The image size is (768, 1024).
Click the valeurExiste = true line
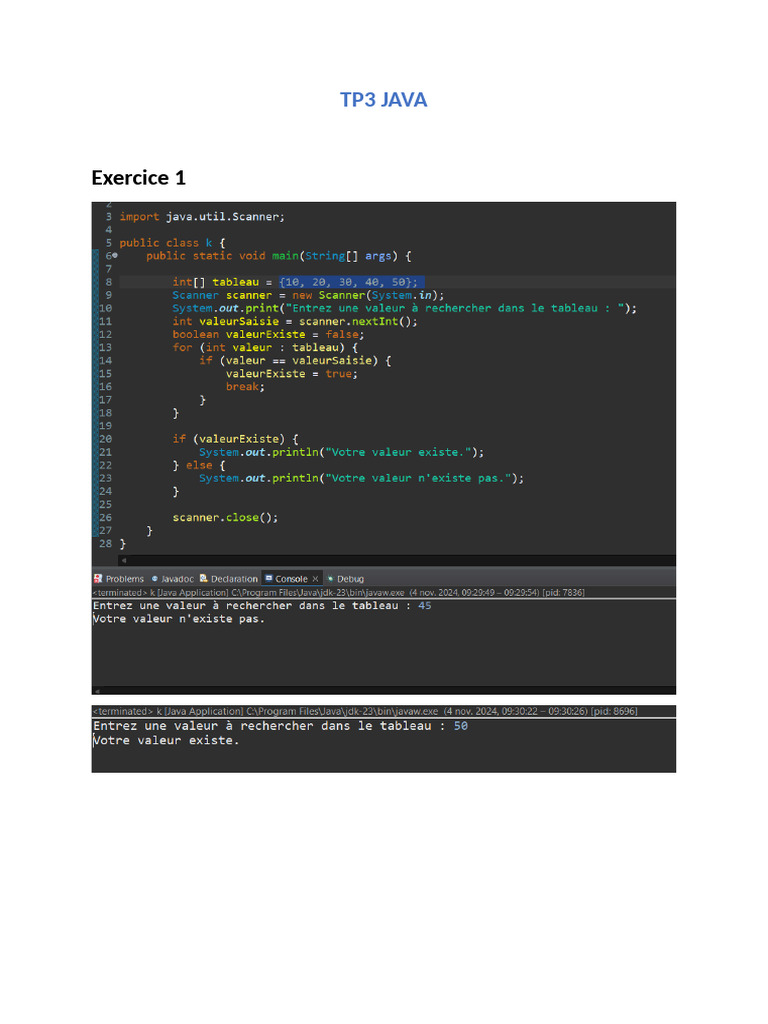(x=292, y=374)
